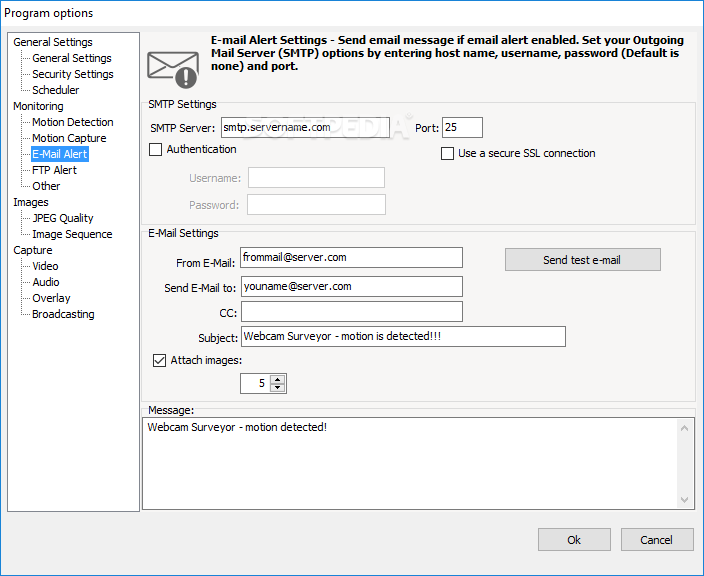Viewport: 704px width, 576px height.
Task: Open Video capture settings
Action: [x=45, y=266]
